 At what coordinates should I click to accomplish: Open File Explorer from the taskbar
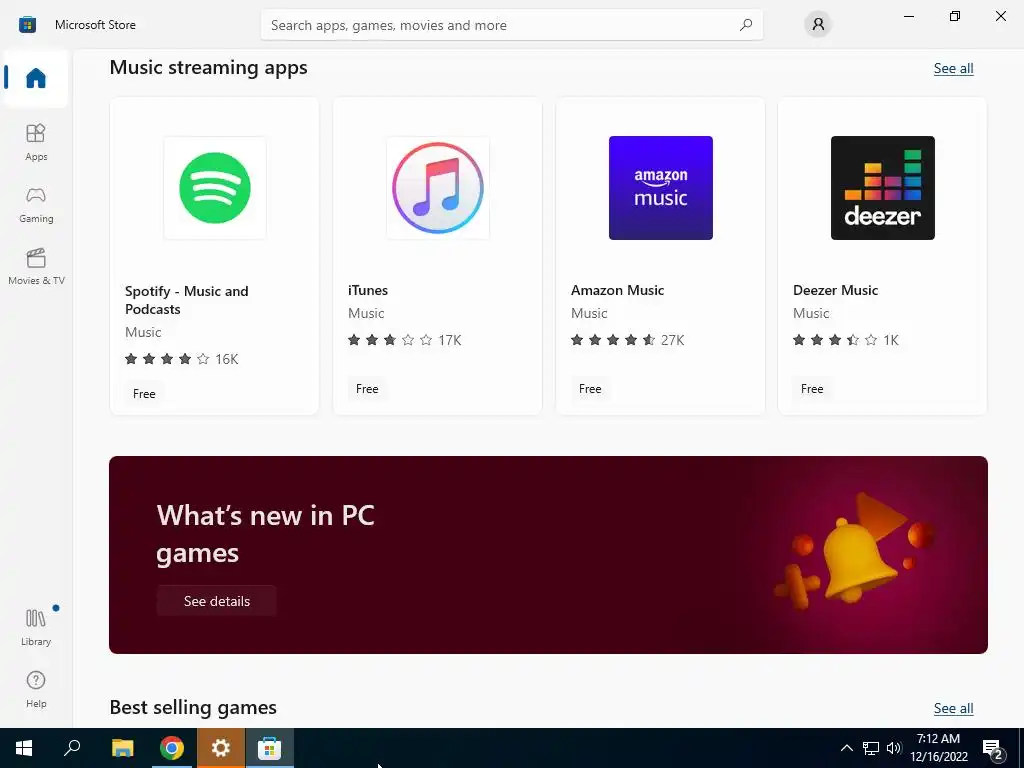pyautogui.click(x=122, y=748)
